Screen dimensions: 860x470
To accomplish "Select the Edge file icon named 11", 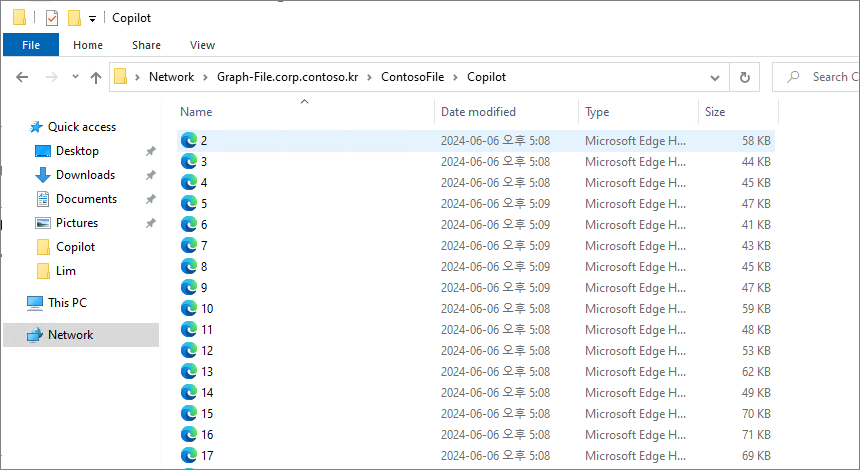I will coord(189,330).
